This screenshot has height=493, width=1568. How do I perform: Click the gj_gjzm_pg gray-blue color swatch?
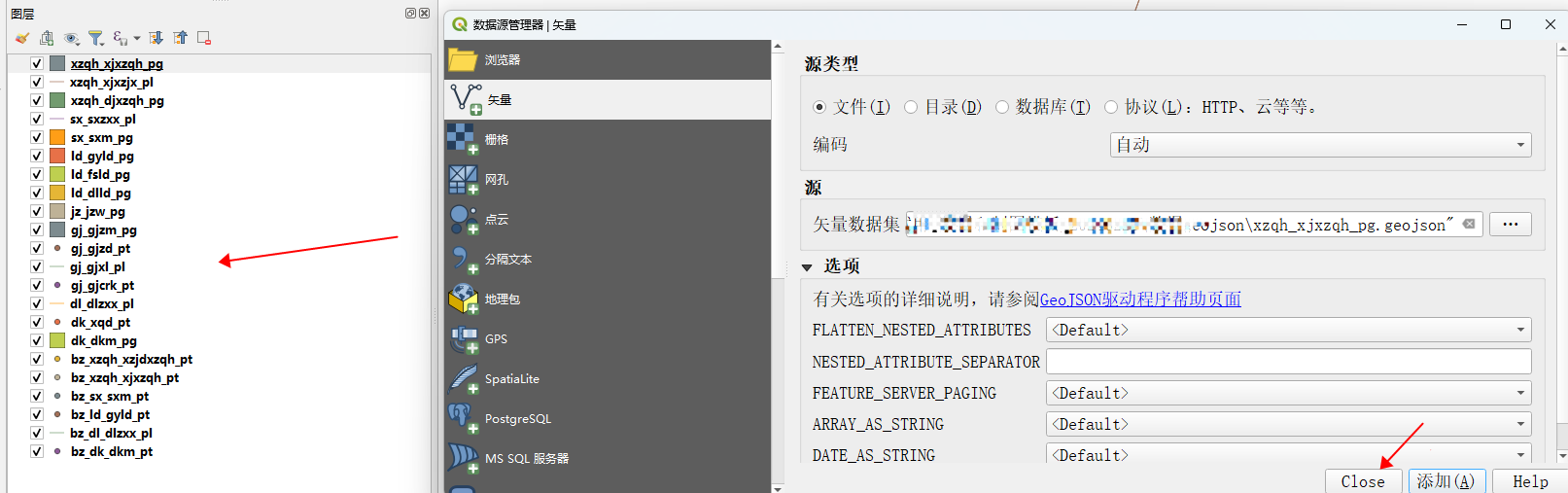click(x=57, y=229)
